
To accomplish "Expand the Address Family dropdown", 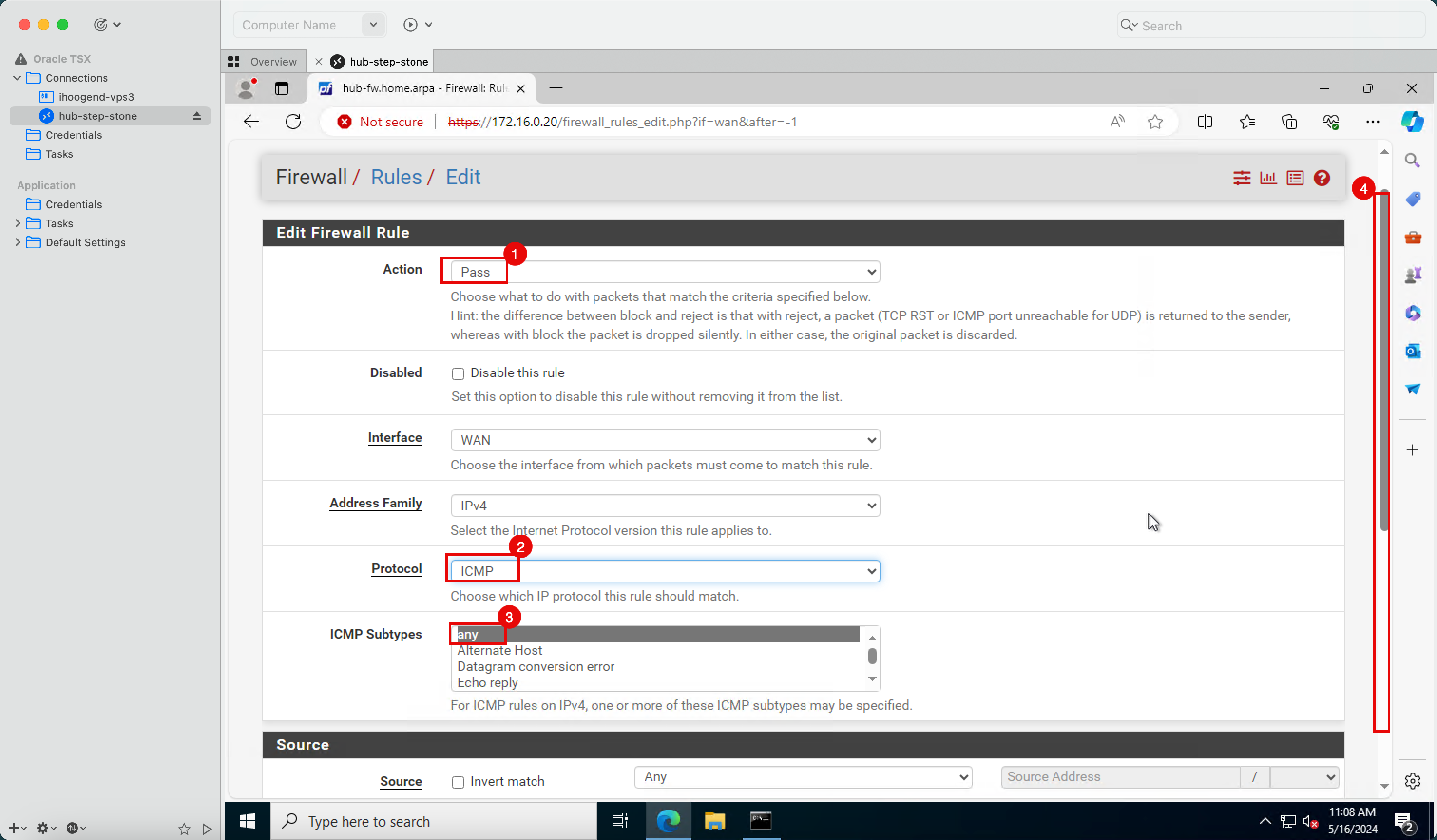I will click(x=664, y=505).
